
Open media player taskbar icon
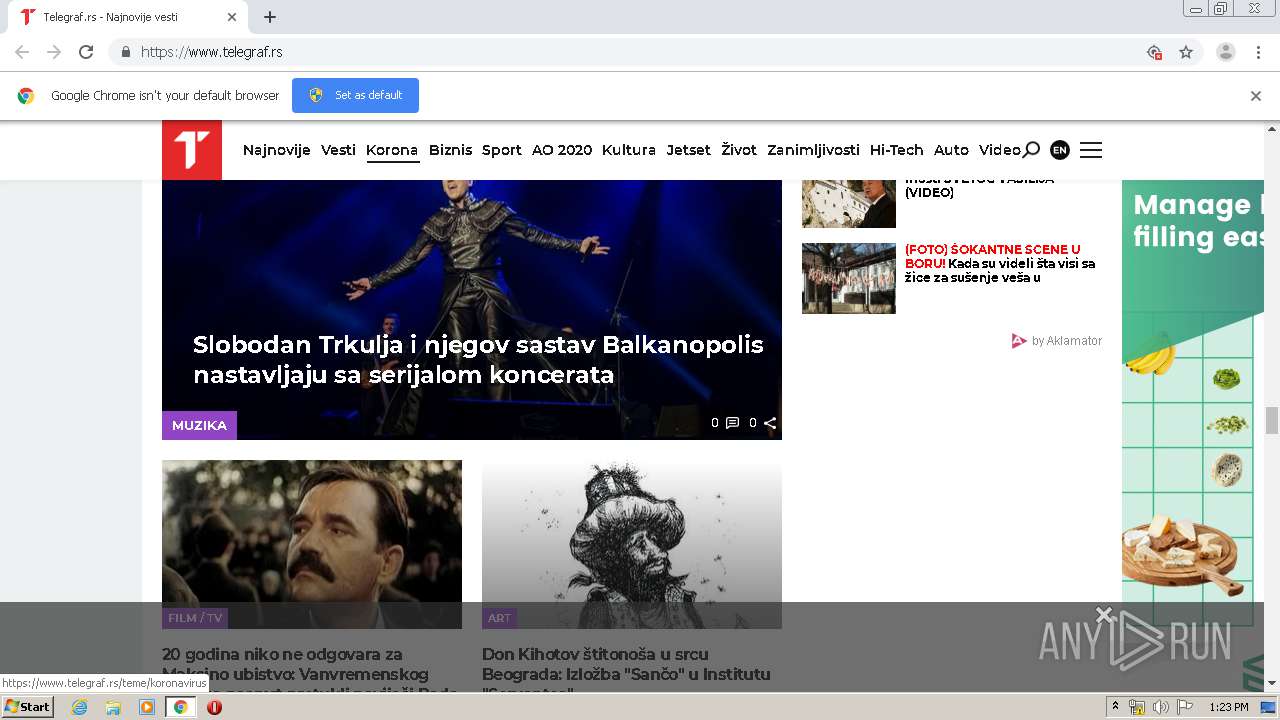pos(147,707)
